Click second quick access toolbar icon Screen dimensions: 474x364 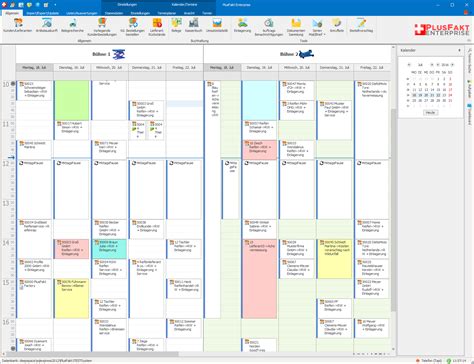click(12, 5)
